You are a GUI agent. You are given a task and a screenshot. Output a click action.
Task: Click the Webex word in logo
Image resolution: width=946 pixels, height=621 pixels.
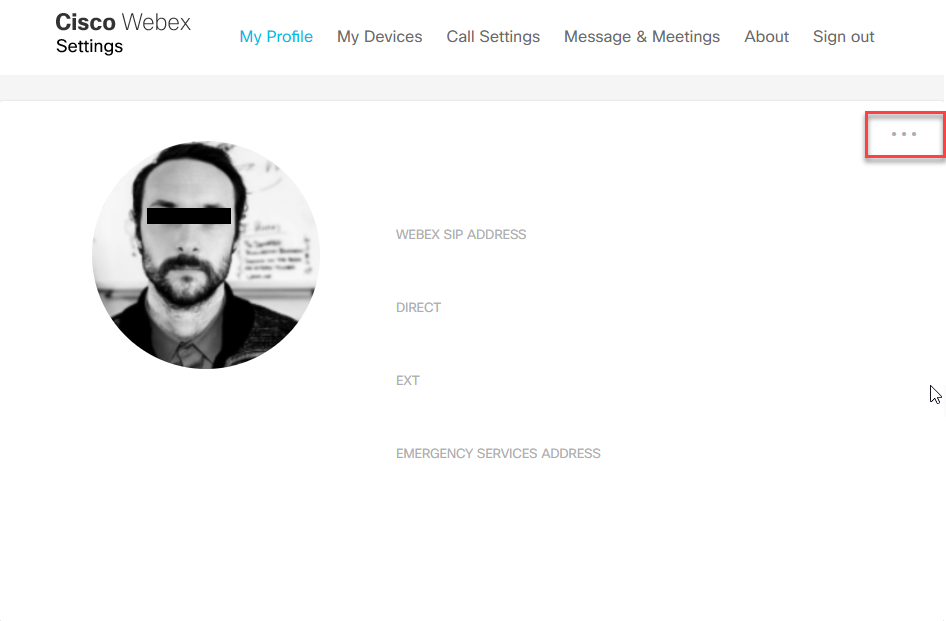(x=155, y=23)
